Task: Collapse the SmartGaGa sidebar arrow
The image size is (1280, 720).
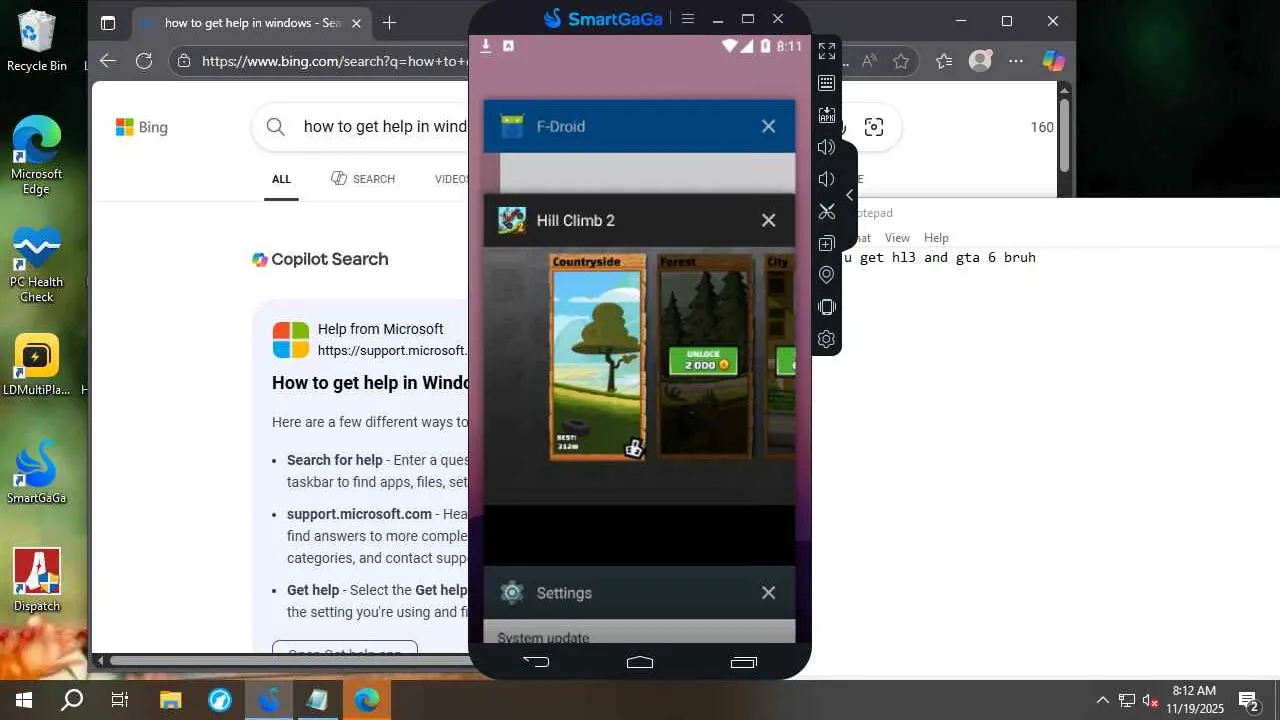Action: click(x=849, y=195)
